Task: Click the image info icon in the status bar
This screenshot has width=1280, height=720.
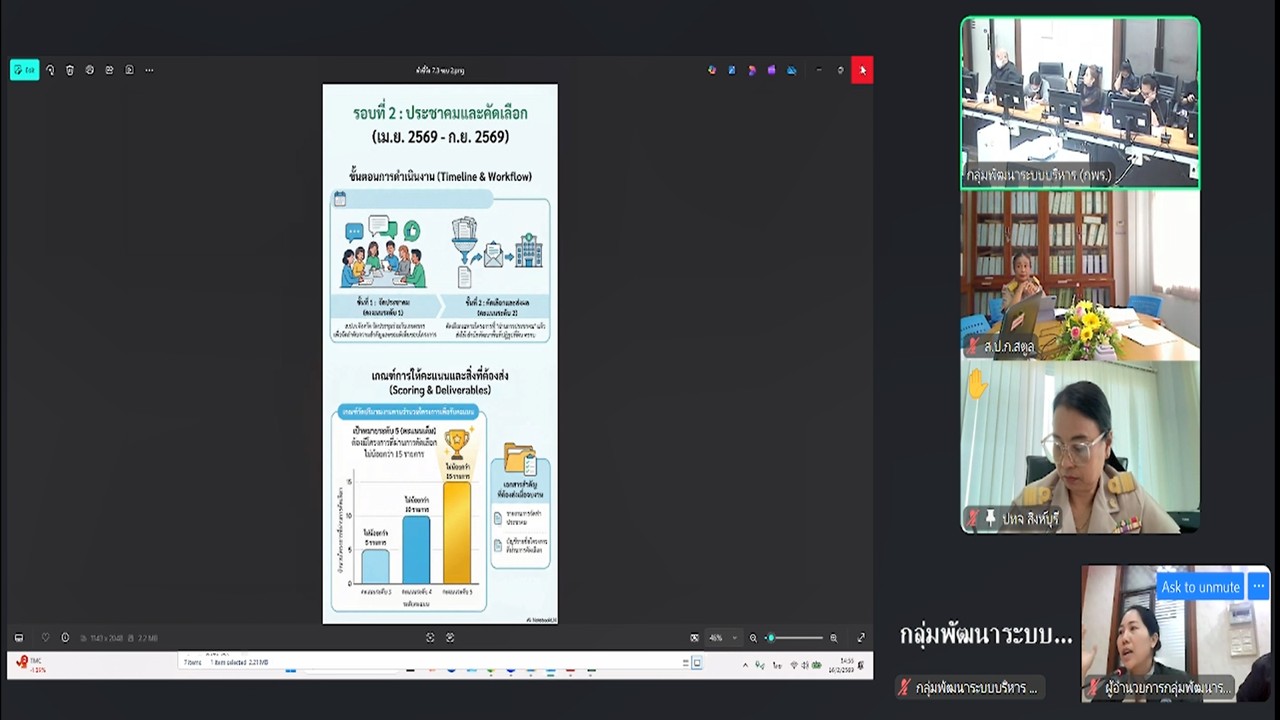Action: pos(65,638)
